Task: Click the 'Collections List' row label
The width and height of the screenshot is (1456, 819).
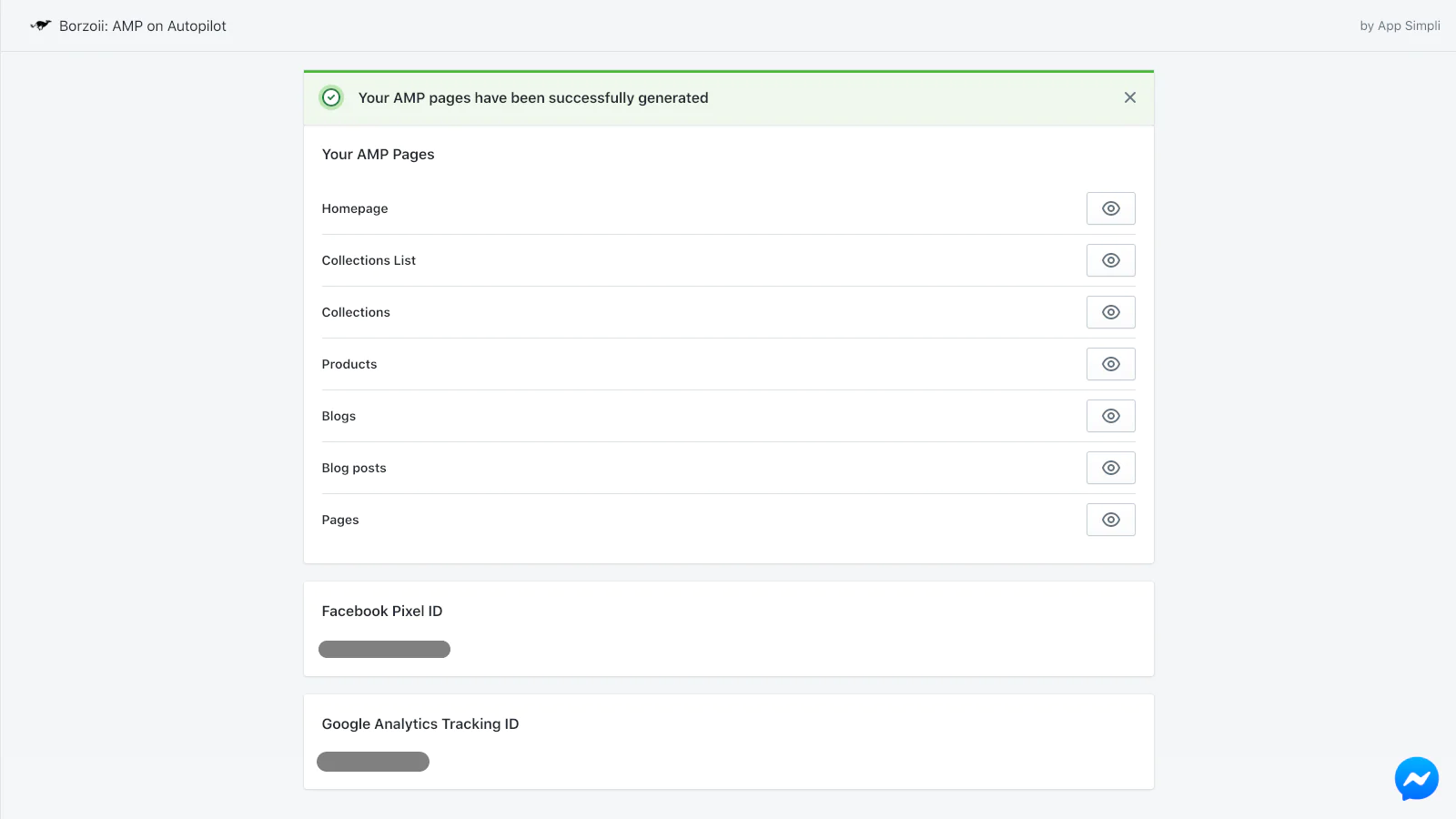Action: (369, 260)
